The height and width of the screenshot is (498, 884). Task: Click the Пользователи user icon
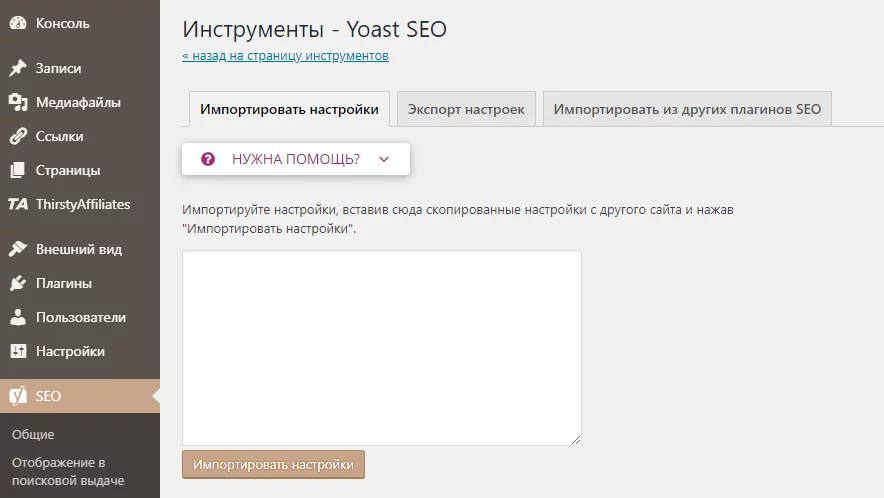coord(18,317)
